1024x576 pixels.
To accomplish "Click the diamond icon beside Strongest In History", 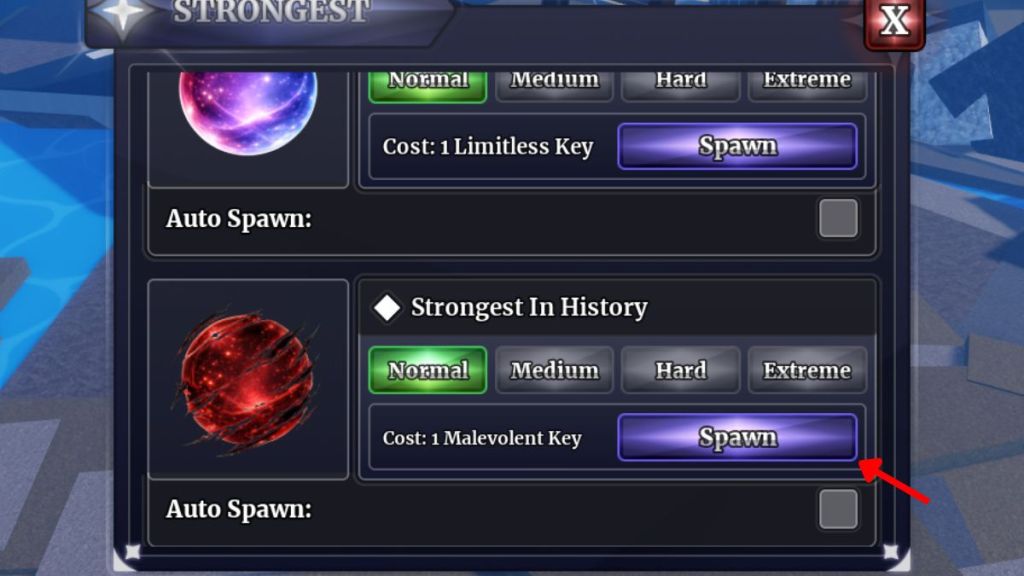I will [x=390, y=307].
